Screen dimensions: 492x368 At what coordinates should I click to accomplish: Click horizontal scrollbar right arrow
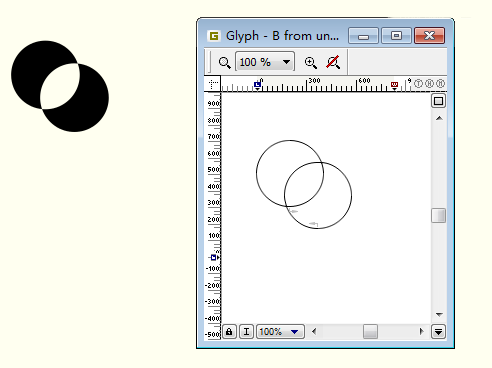421,331
